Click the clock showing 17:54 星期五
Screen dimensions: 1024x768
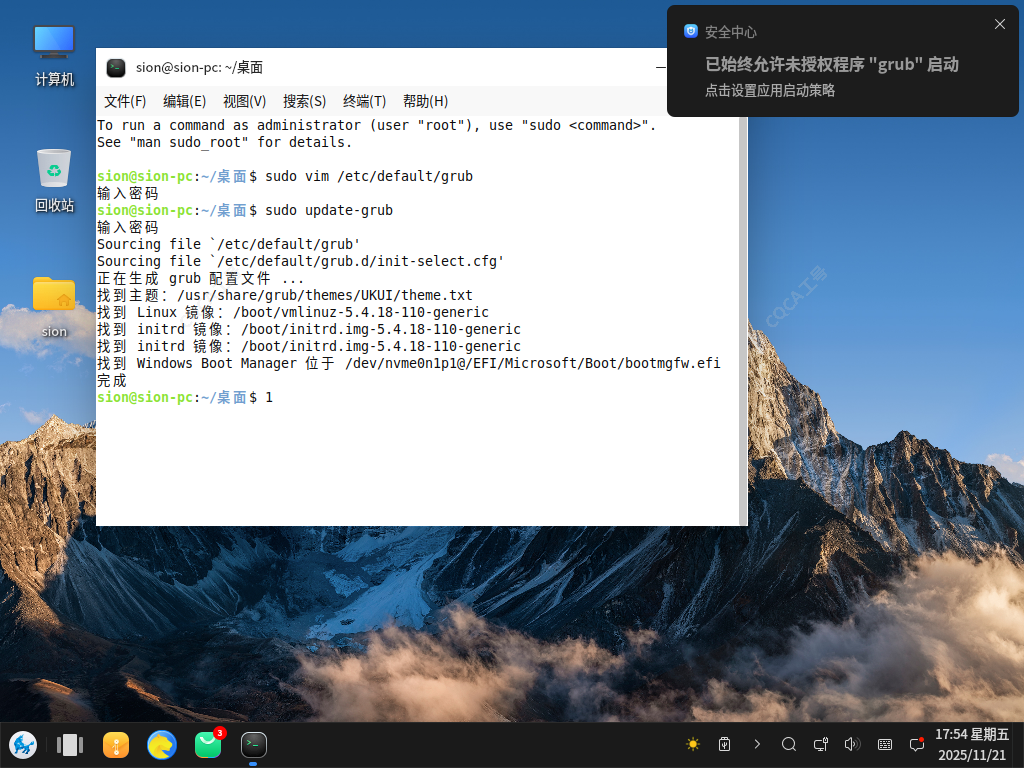coord(972,744)
